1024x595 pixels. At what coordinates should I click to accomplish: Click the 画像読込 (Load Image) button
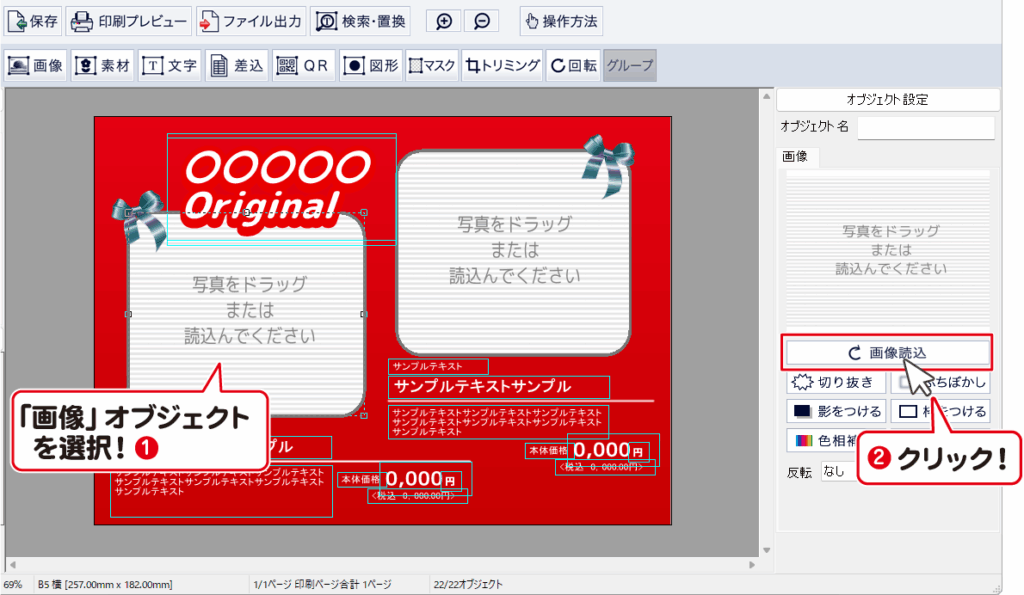click(x=886, y=352)
